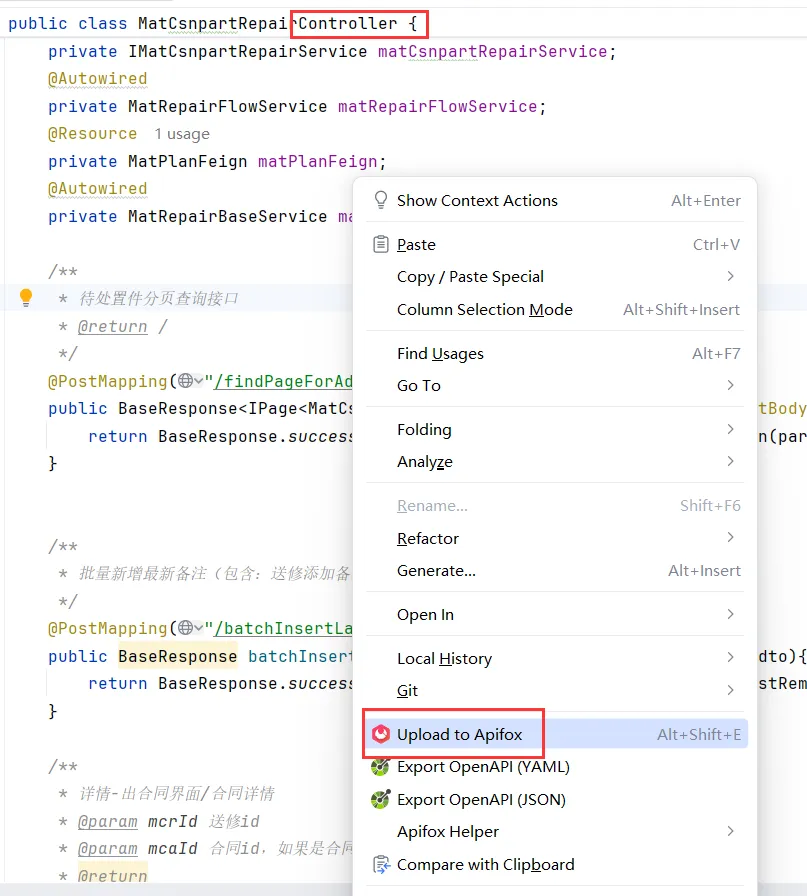Select Paste from the context menu

[x=556, y=245]
